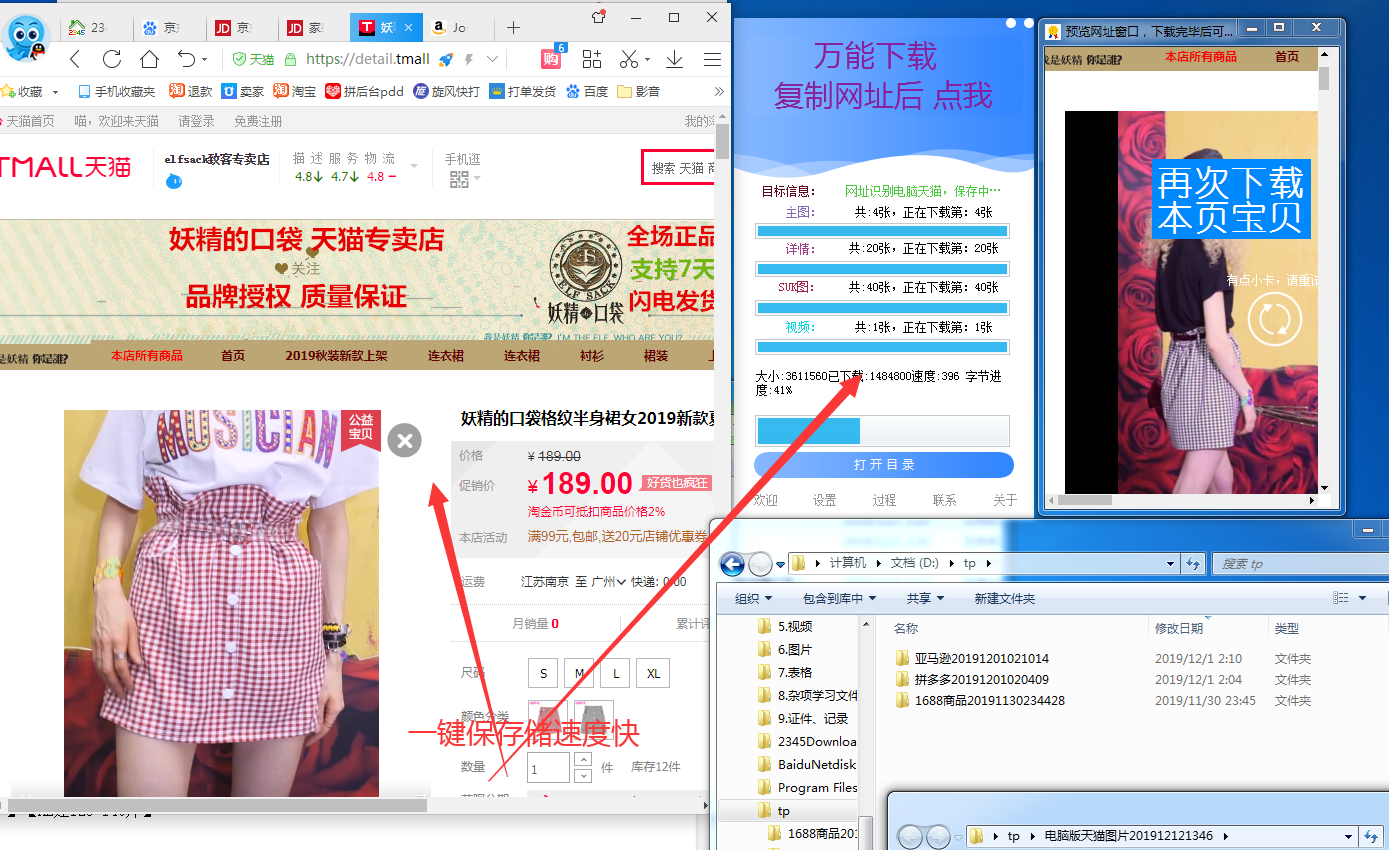1389x850 pixels.
Task: Open 联系 tab in downloader app
Action: point(944,500)
